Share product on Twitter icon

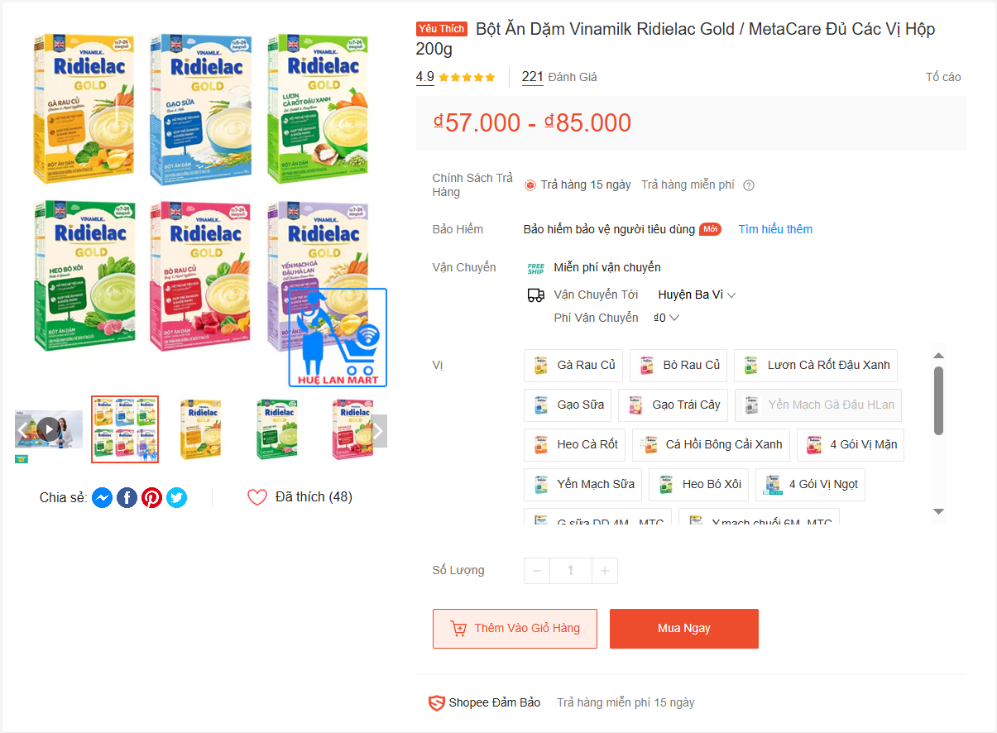click(177, 497)
